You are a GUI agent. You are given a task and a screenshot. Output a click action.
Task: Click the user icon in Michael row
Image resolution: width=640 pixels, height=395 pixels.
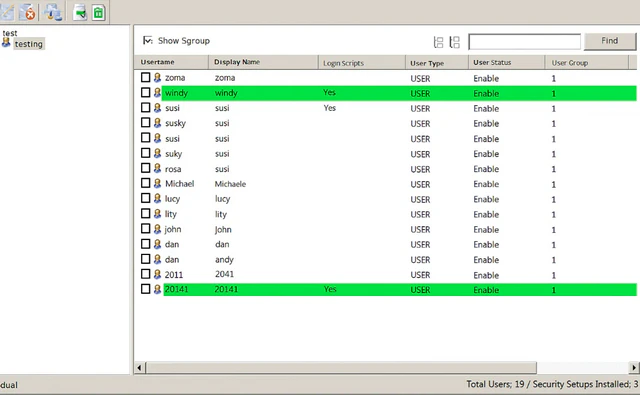[157, 184]
